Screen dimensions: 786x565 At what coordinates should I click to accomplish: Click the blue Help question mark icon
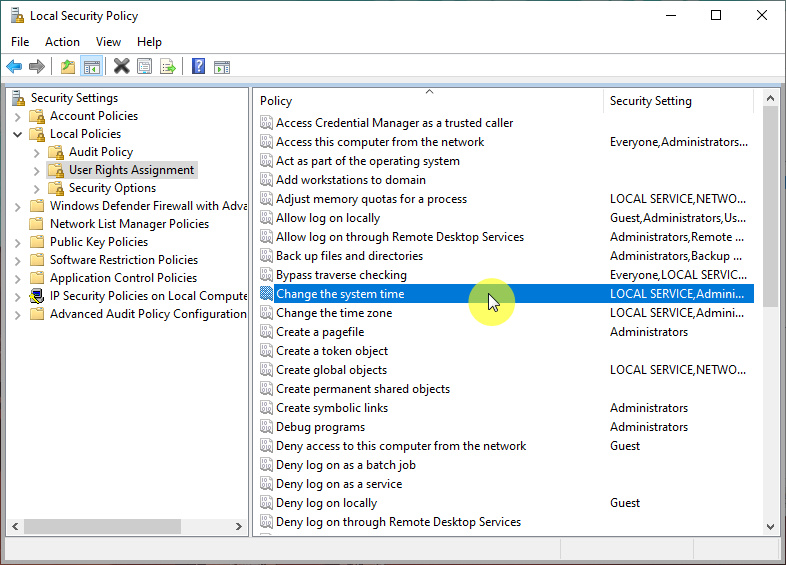click(x=198, y=67)
